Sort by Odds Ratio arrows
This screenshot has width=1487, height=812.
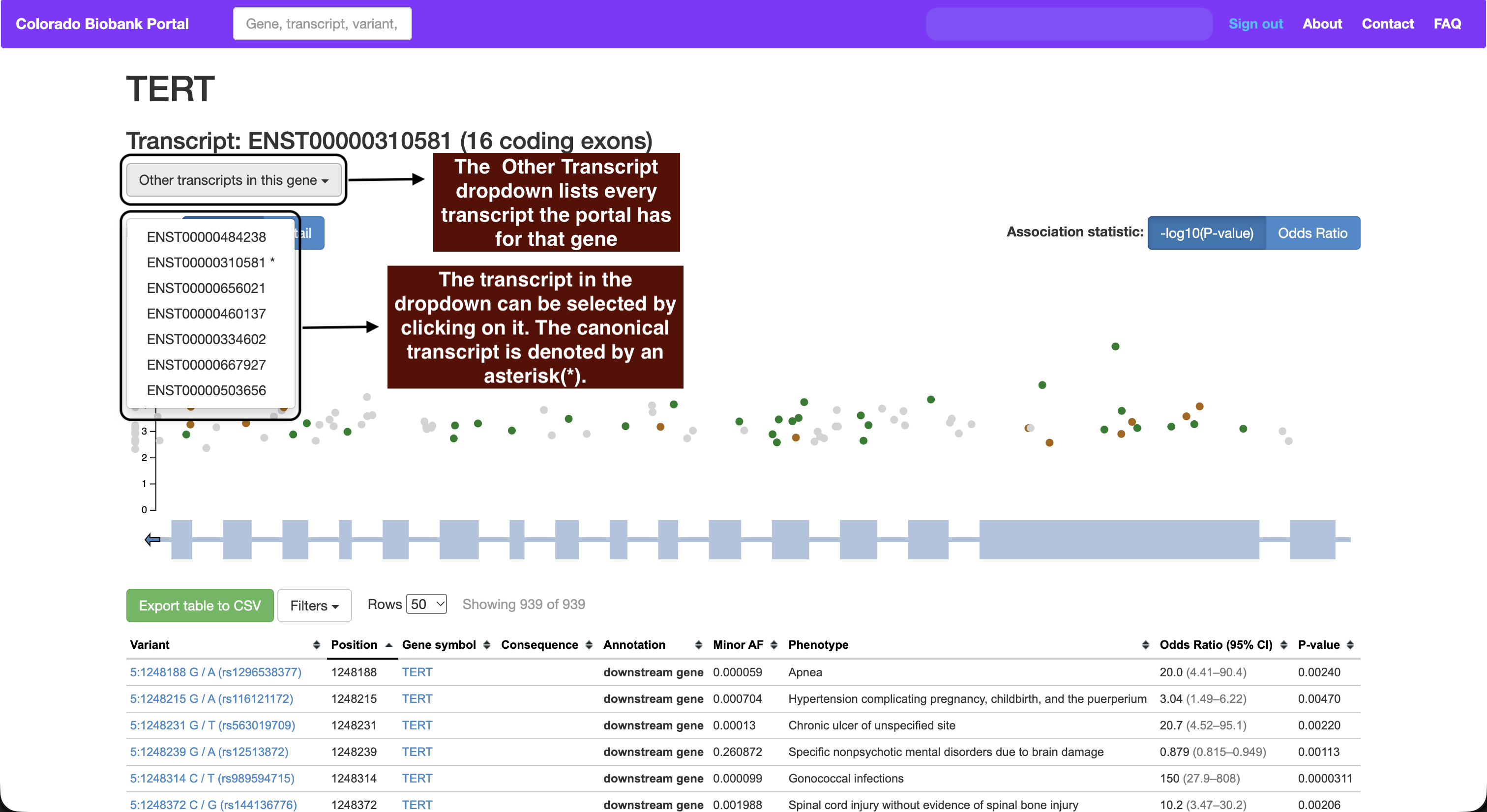pos(1284,645)
